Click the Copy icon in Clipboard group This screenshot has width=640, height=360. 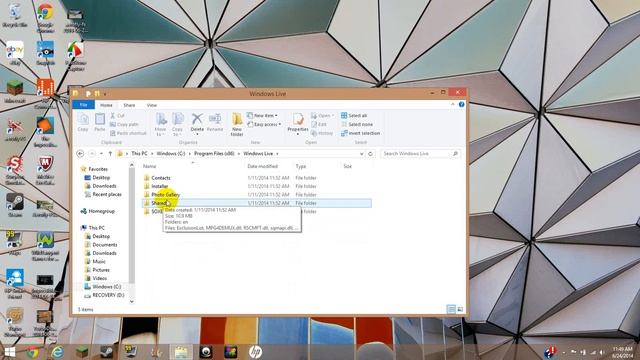[83, 122]
